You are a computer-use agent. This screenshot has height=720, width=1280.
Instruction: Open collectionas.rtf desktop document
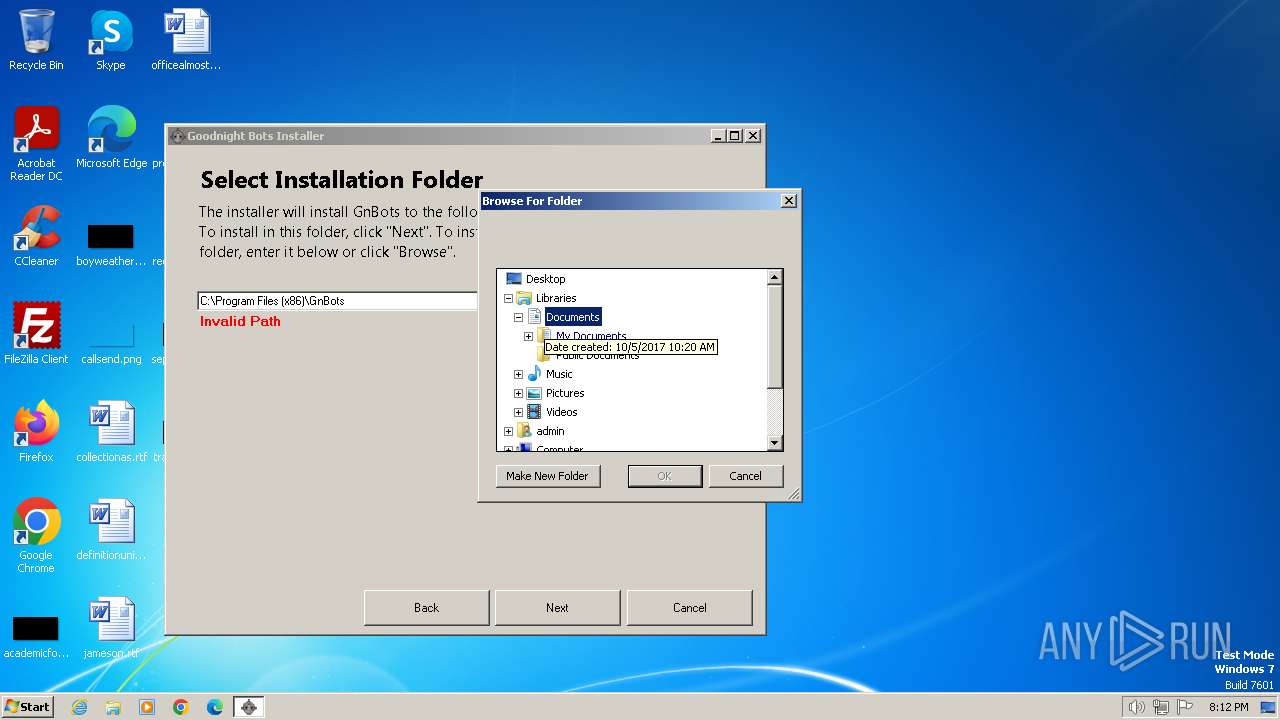click(x=111, y=432)
